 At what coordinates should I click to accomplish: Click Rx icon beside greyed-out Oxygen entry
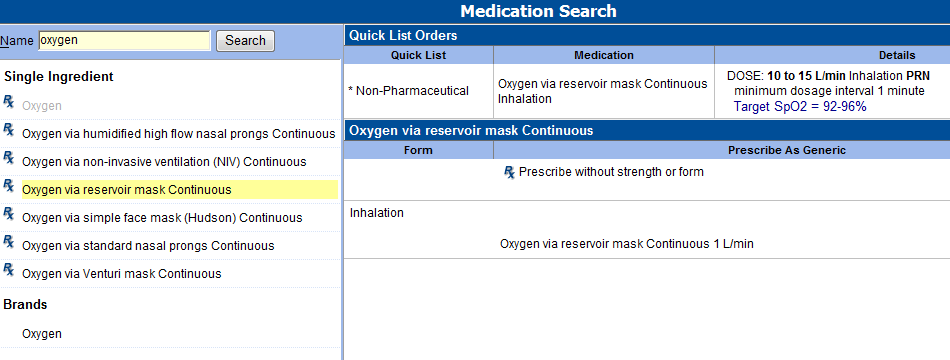[x=8, y=101]
